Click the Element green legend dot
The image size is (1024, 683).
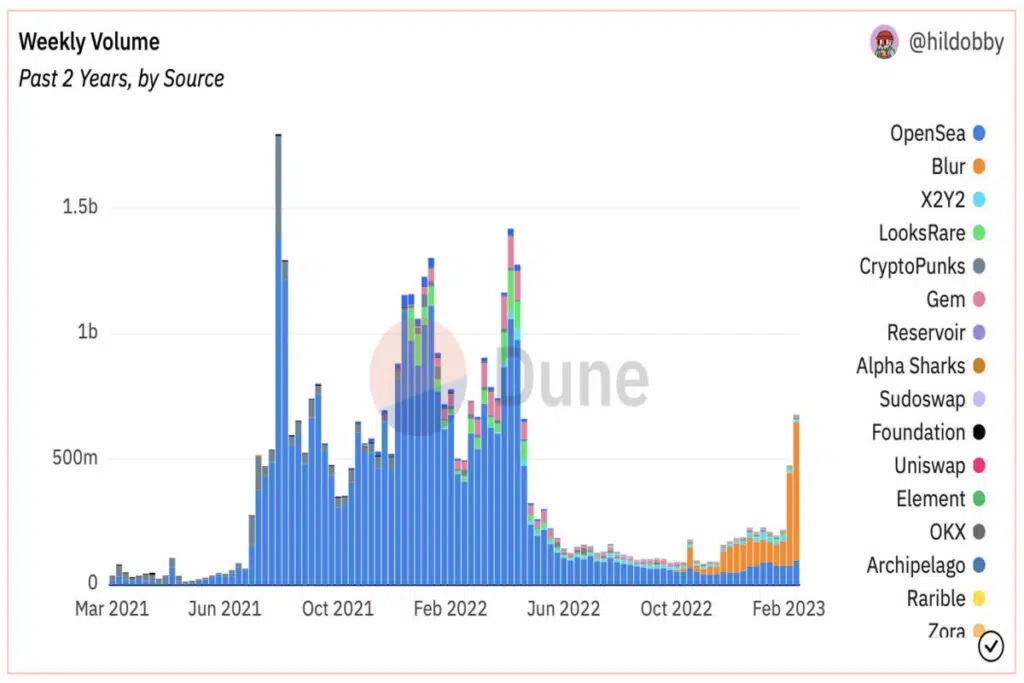click(978, 499)
